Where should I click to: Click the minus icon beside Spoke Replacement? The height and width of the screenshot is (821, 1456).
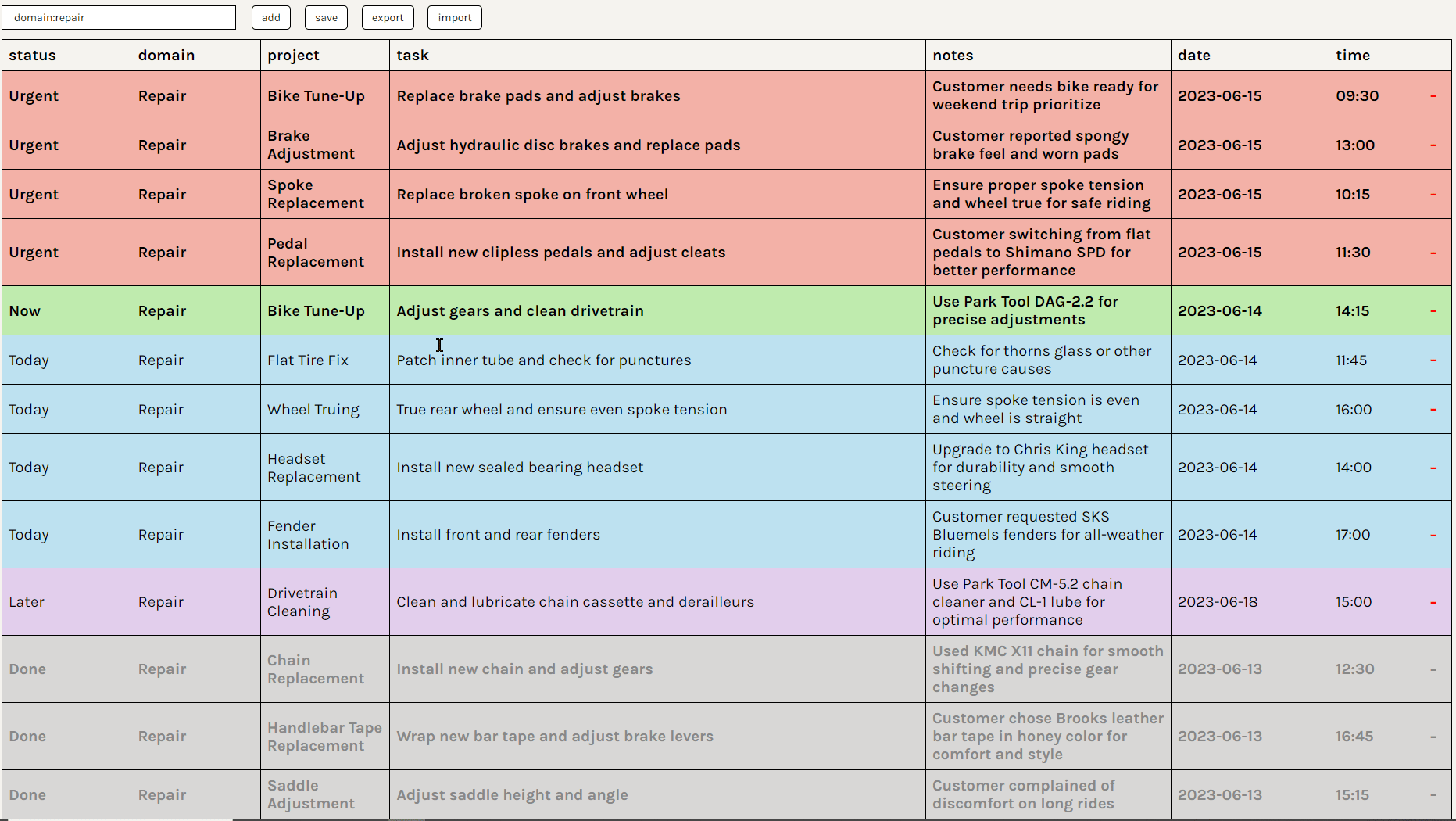point(1433,194)
